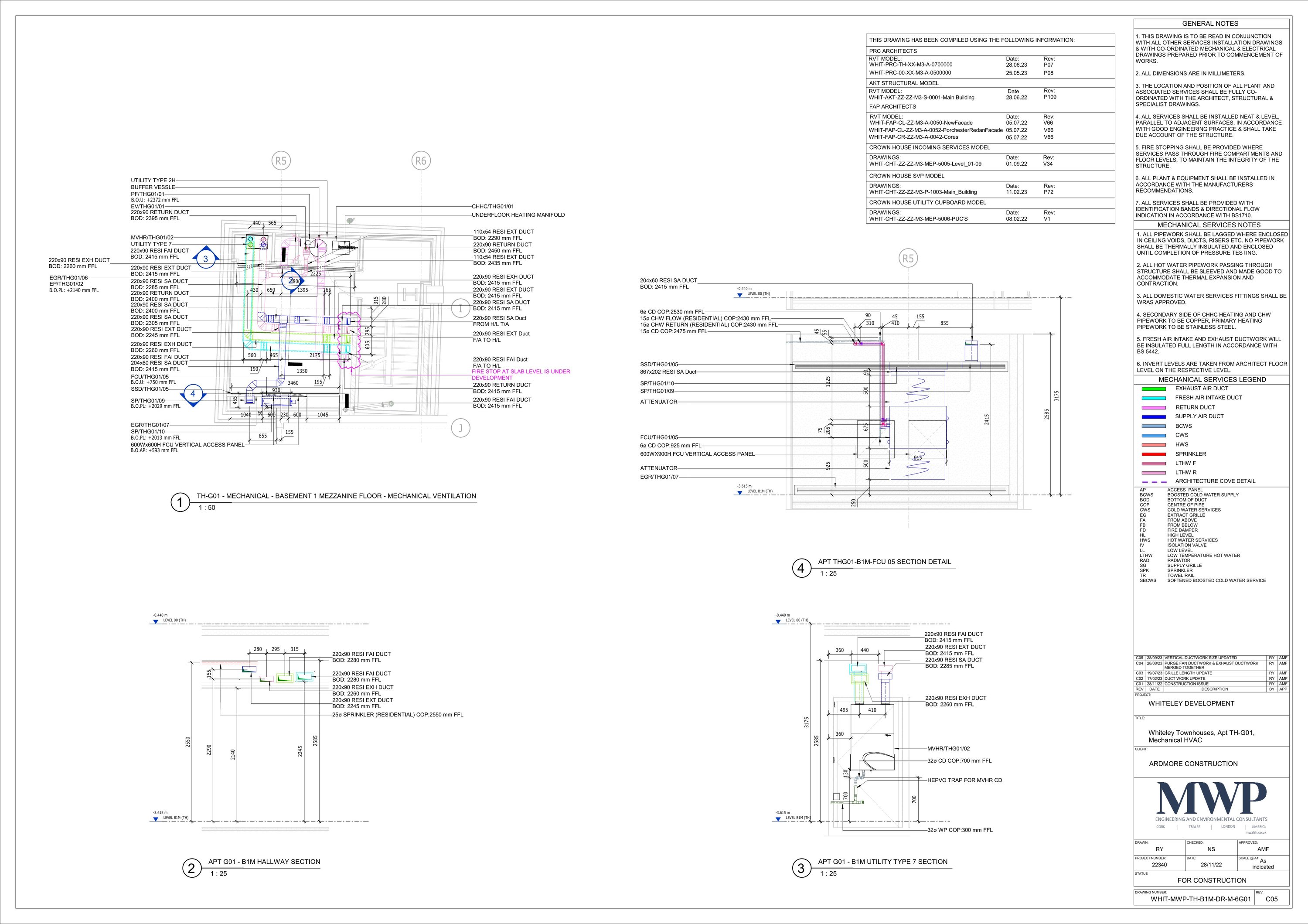Click the Sprinkler red legend swatch
The width and height of the screenshot is (1308, 924).
pyautogui.click(x=1154, y=454)
